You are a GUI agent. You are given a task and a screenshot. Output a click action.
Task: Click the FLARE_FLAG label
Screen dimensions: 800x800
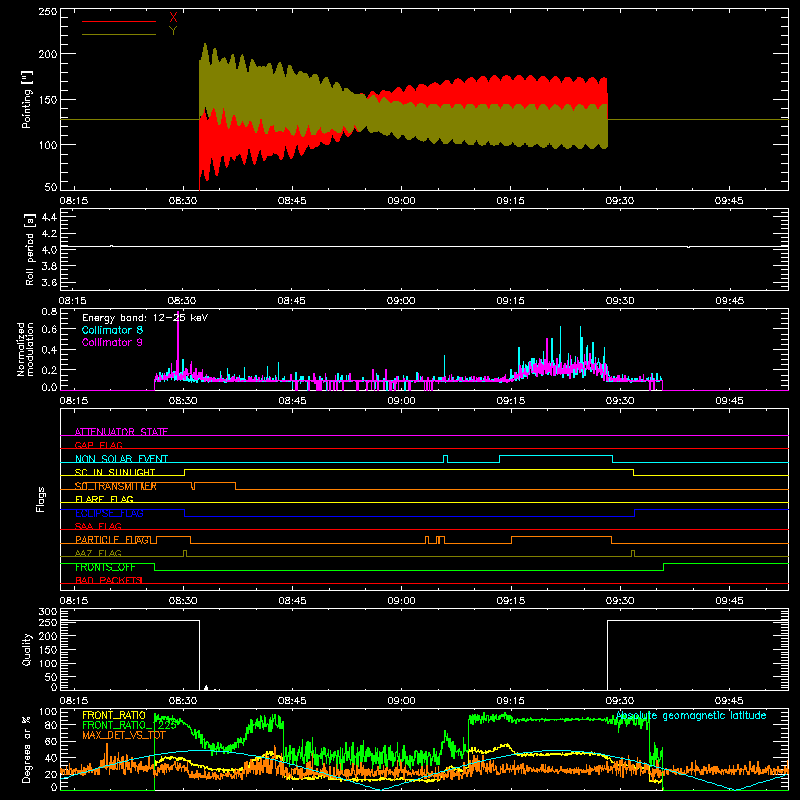(x=104, y=499)
